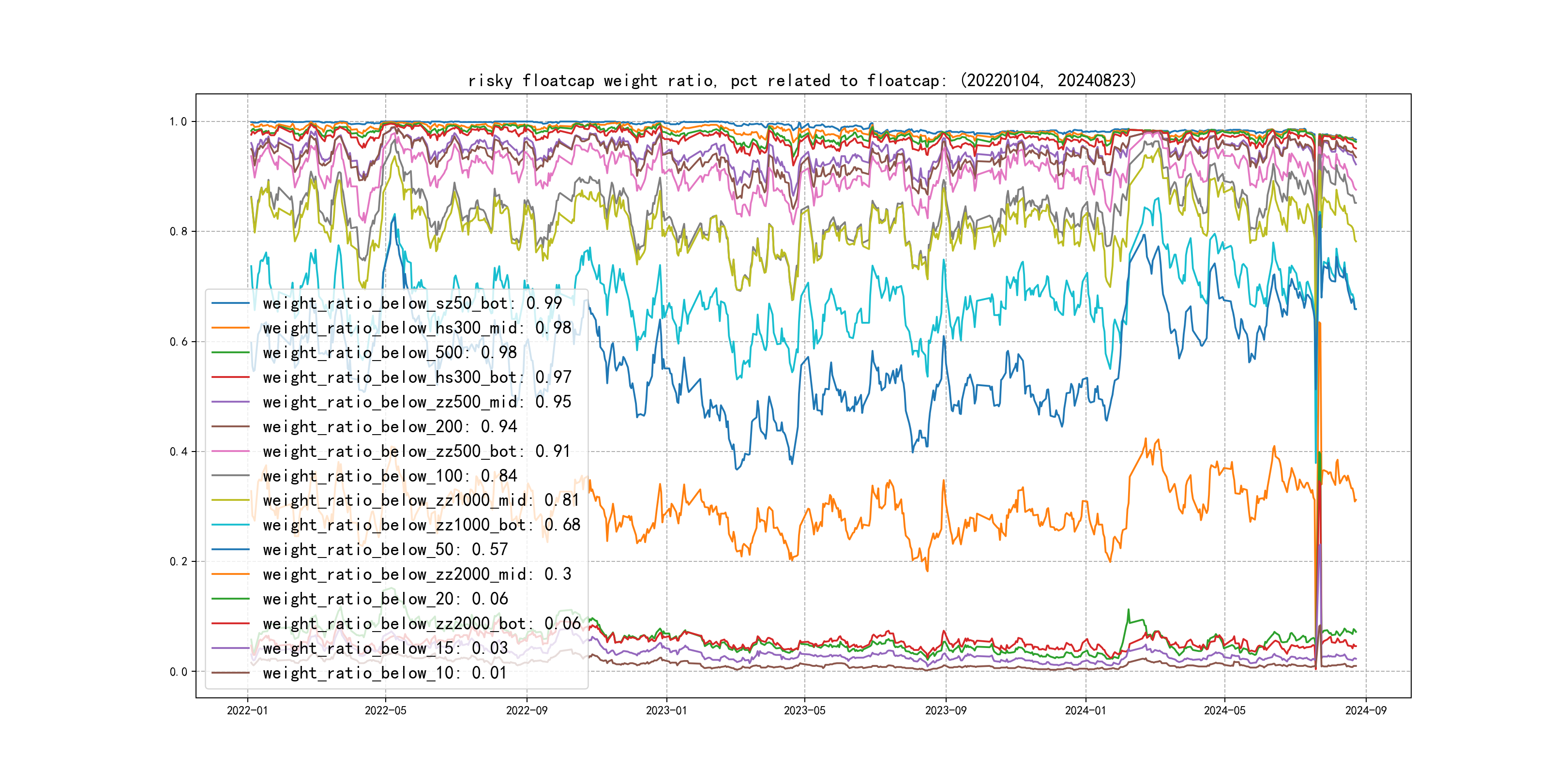1568x784 pixels.
Task: Click the weight_ratio_below_50 legend label
Action: click(x=385, y=550)
